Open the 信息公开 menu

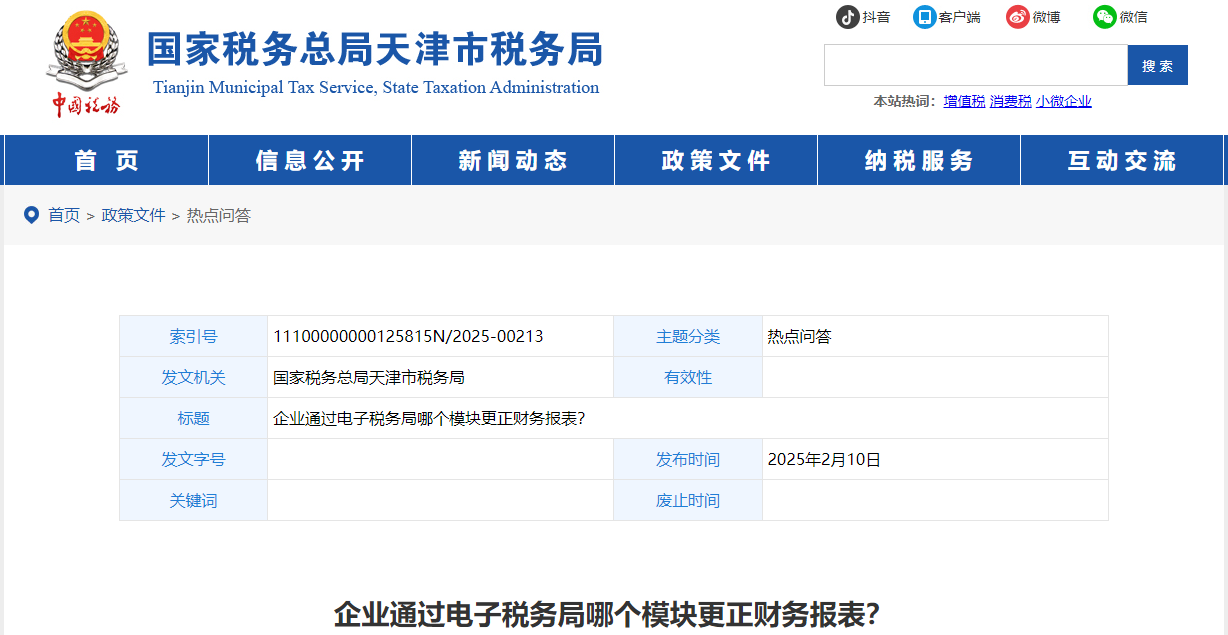[309, 159]
